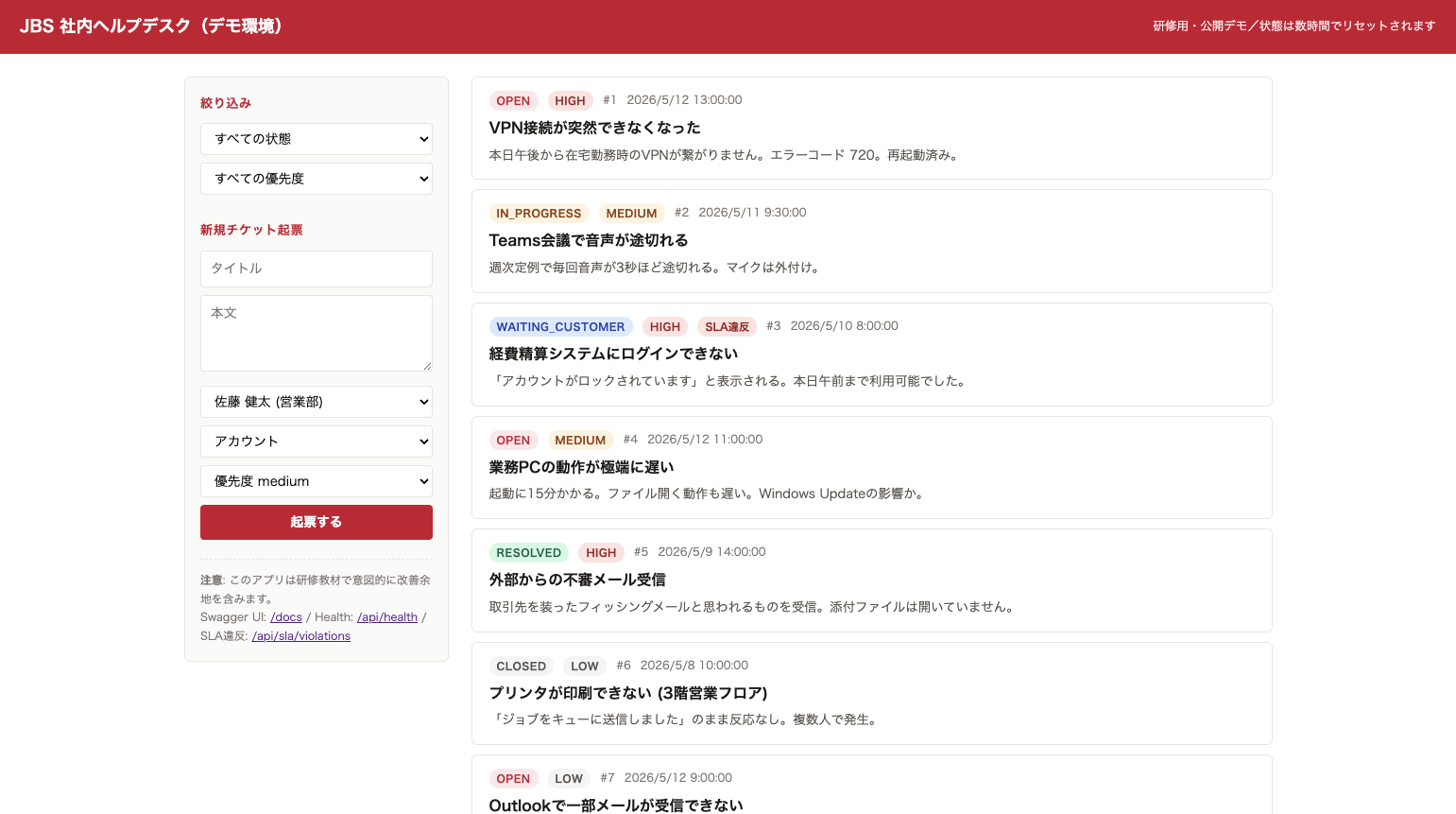
Task: Click the timestamp 2026/5/10 8:00:00
Action: pyautogui.click(x=844, y=326)
